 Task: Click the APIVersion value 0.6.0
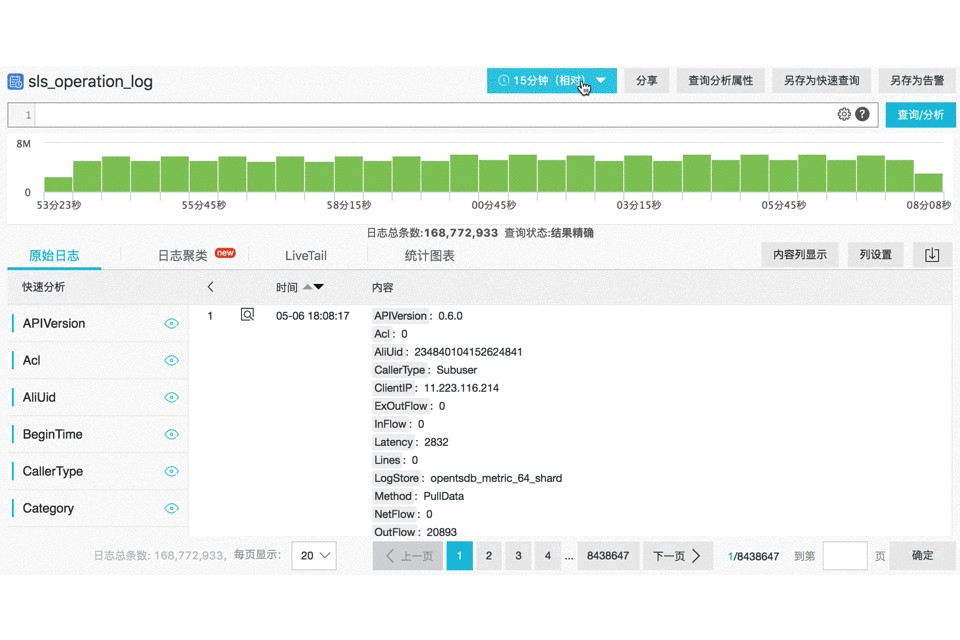point(450,316)
